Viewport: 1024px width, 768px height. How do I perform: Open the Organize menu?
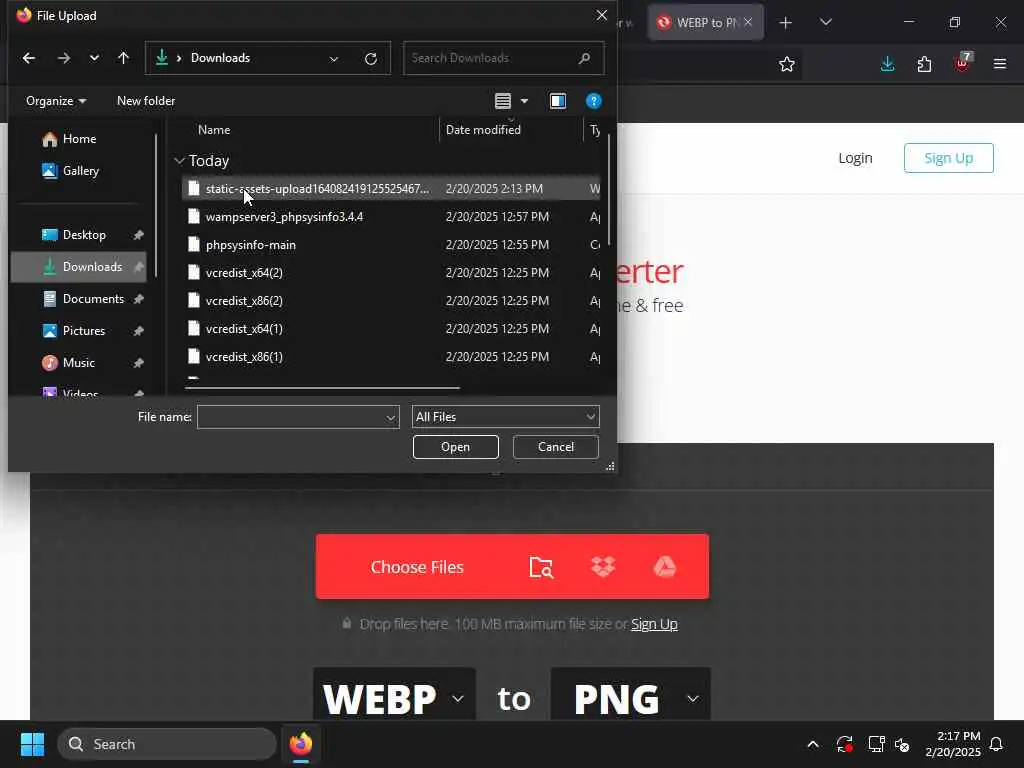(56, 101)
